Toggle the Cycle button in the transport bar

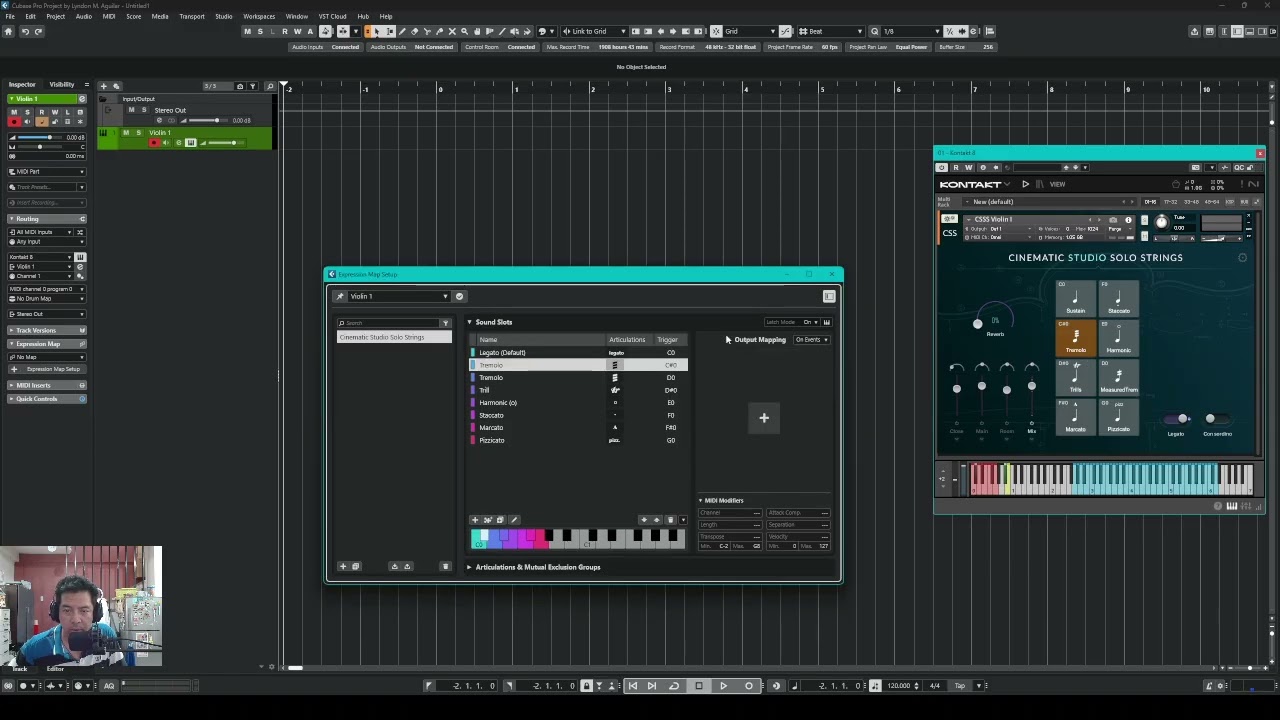coord(674,686)
